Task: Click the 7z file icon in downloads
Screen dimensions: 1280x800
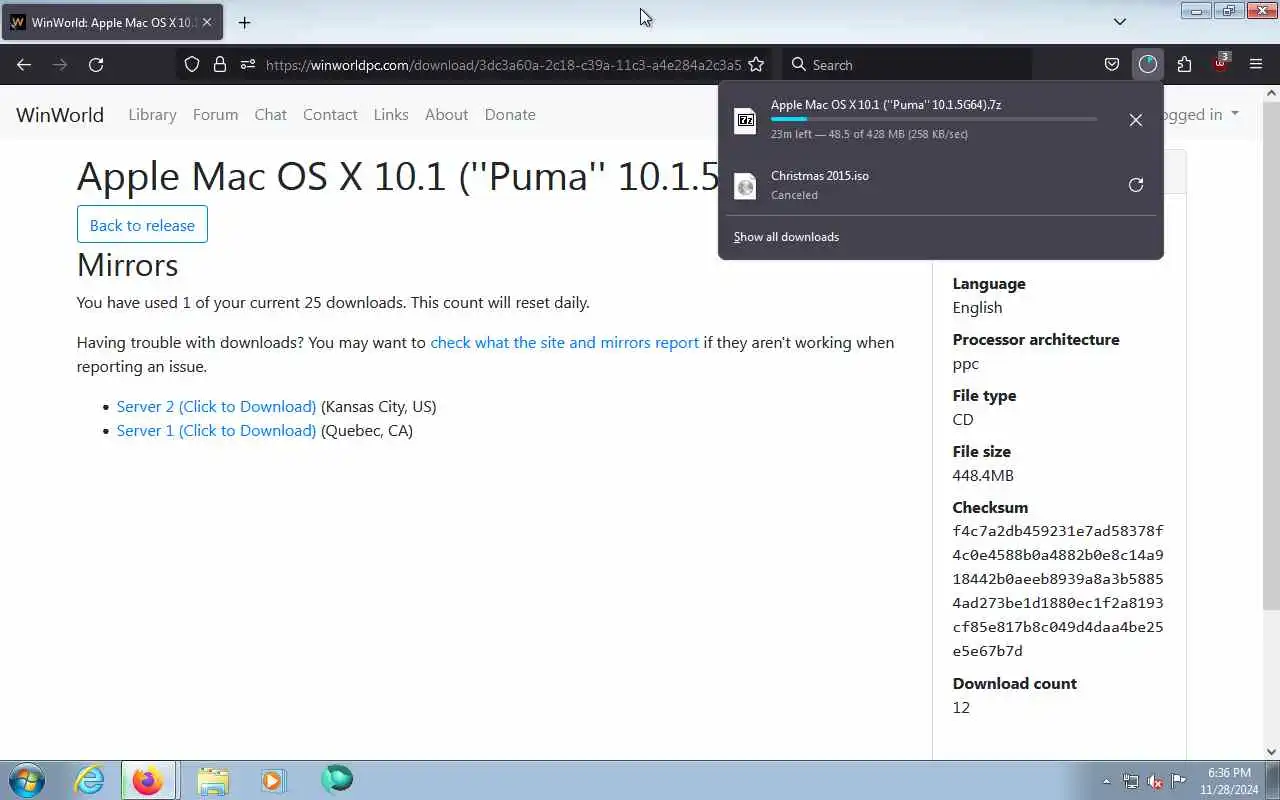Action: pyautogui.click(x=745, y=121)
